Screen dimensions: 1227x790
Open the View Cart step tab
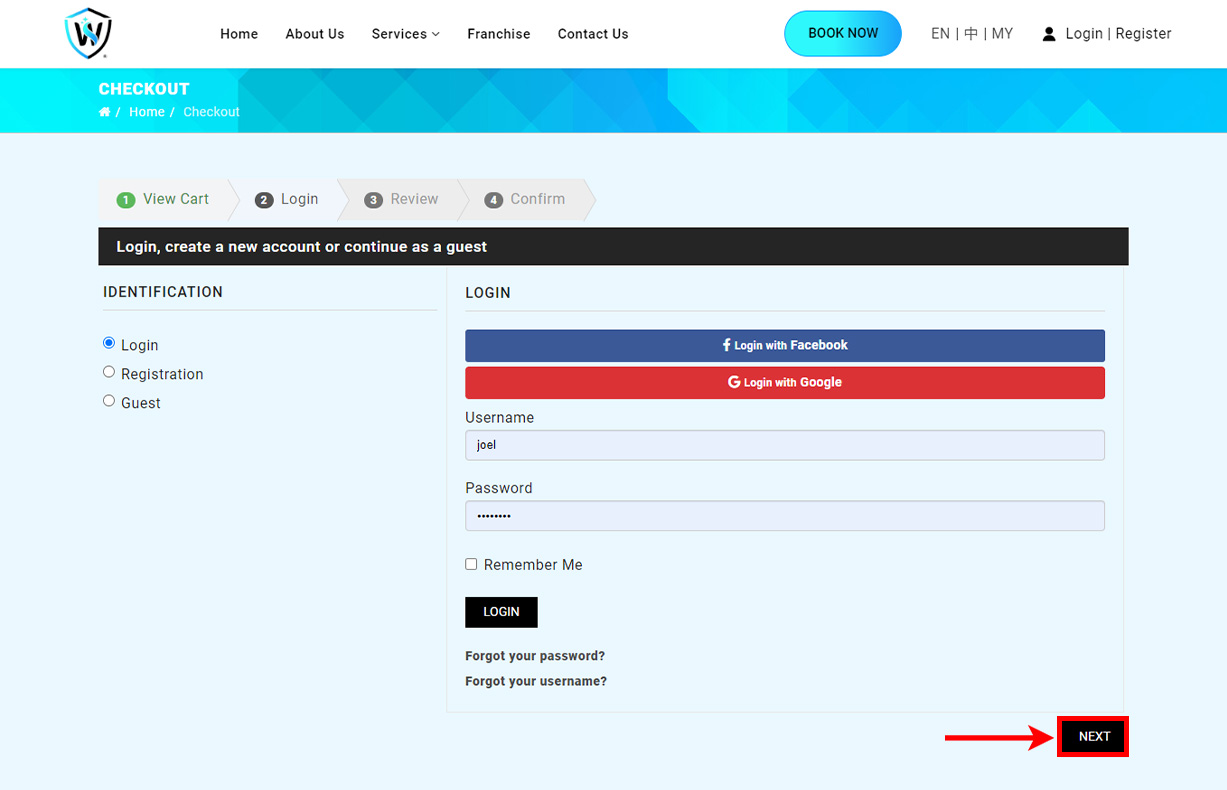(164, 199)
